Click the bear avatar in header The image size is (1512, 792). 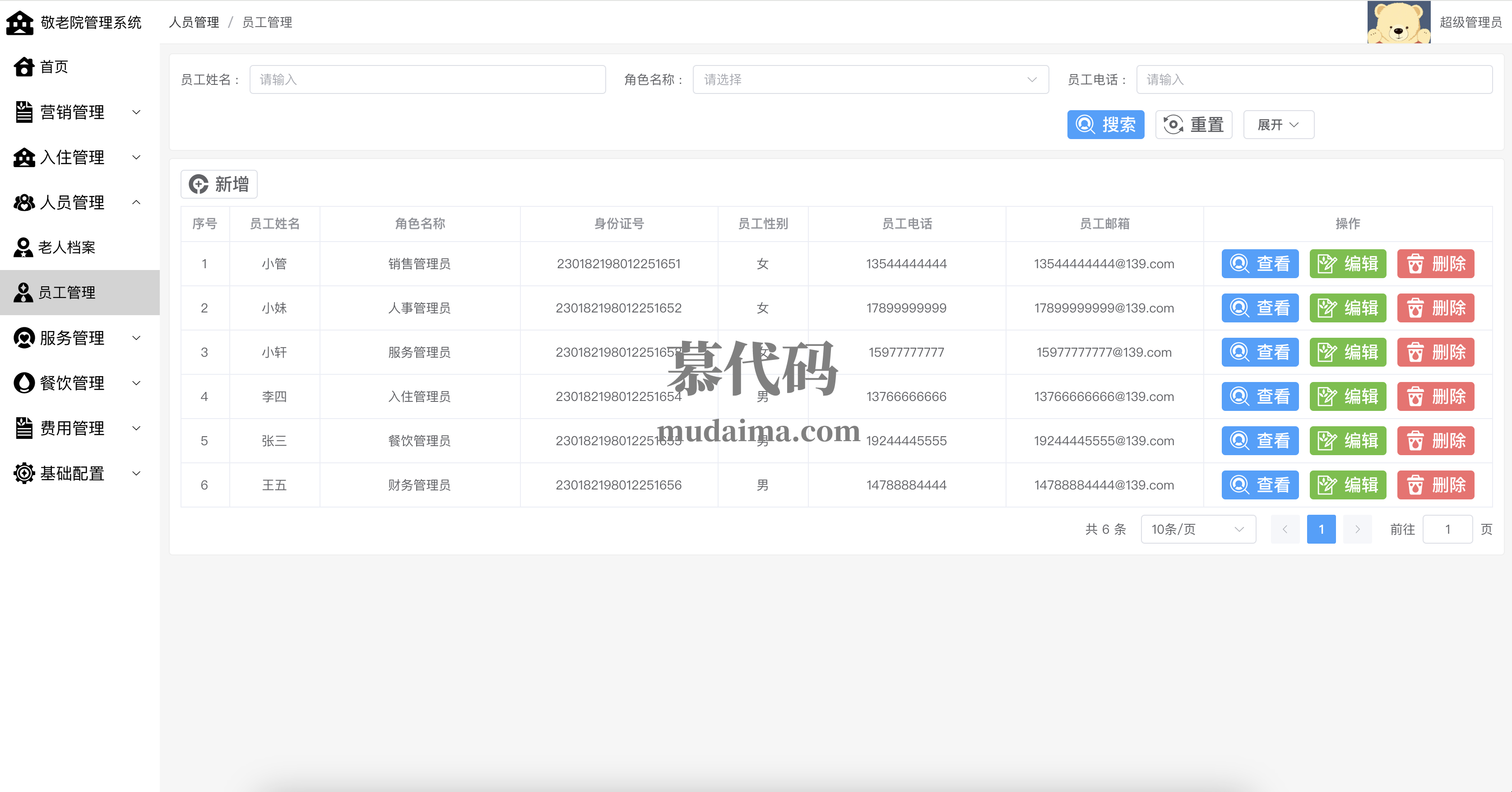click(1398, 22)
